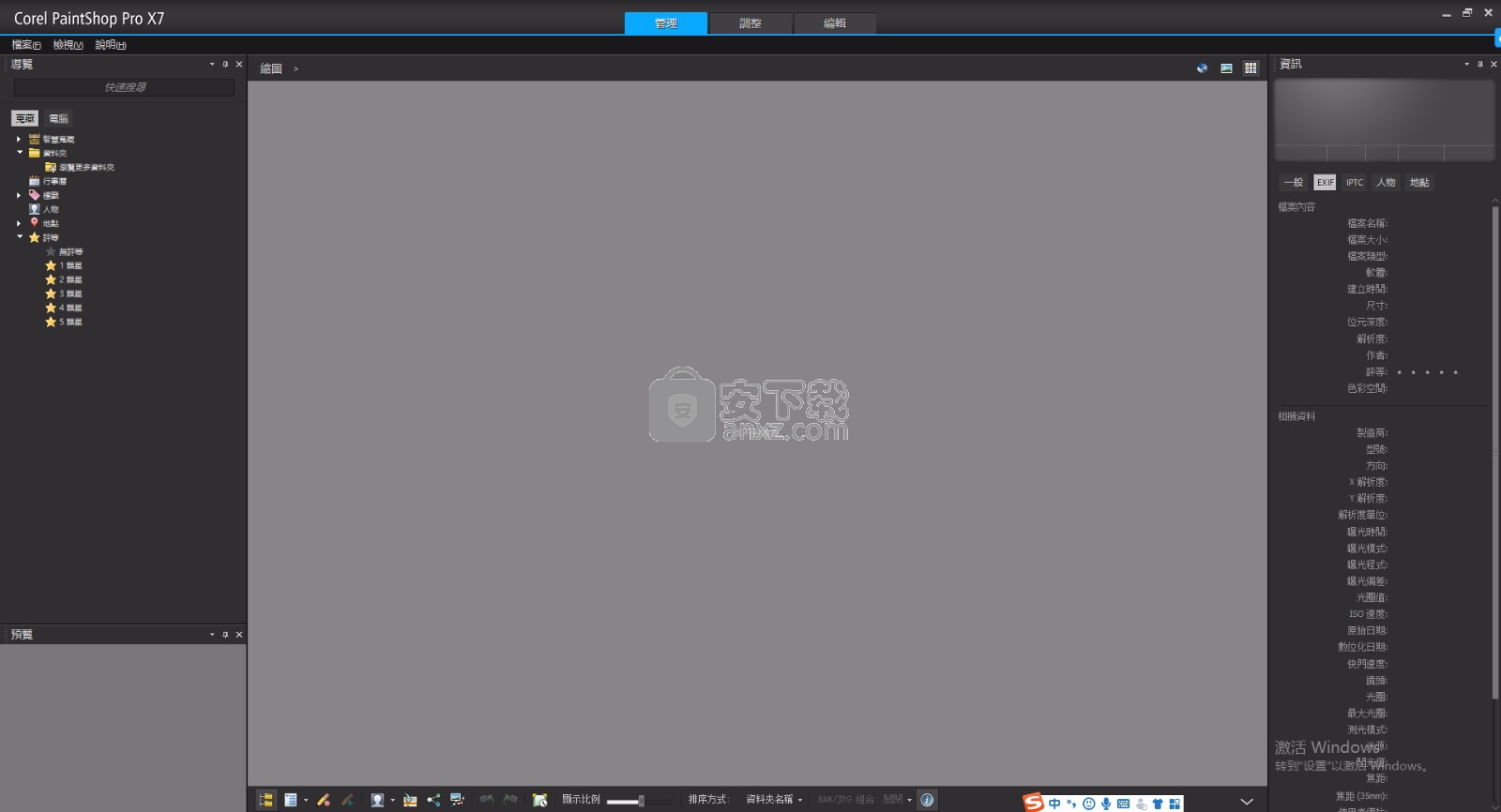Select the 蒐藏 collections tab
The width and height of the screenshot is (1501, 812).
click(25, 119)
